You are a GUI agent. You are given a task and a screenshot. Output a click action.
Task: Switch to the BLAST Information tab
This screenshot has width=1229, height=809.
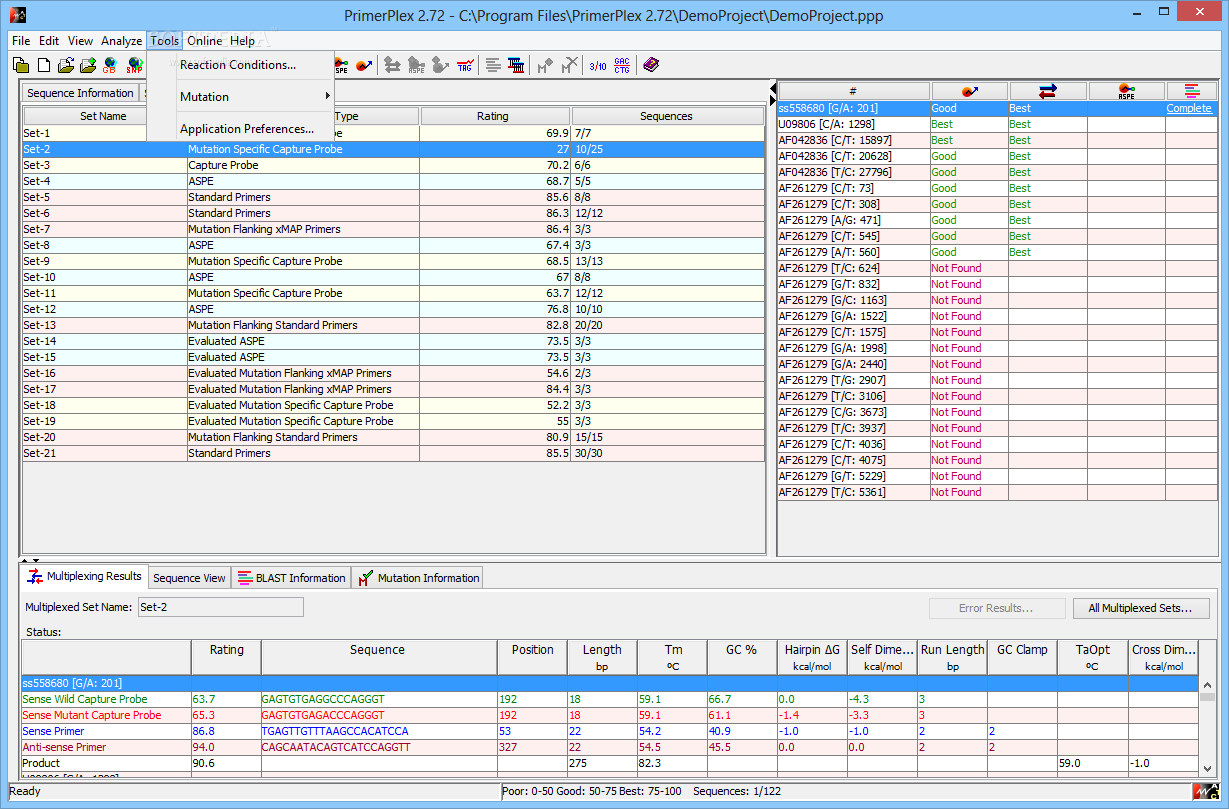(291, 578)
